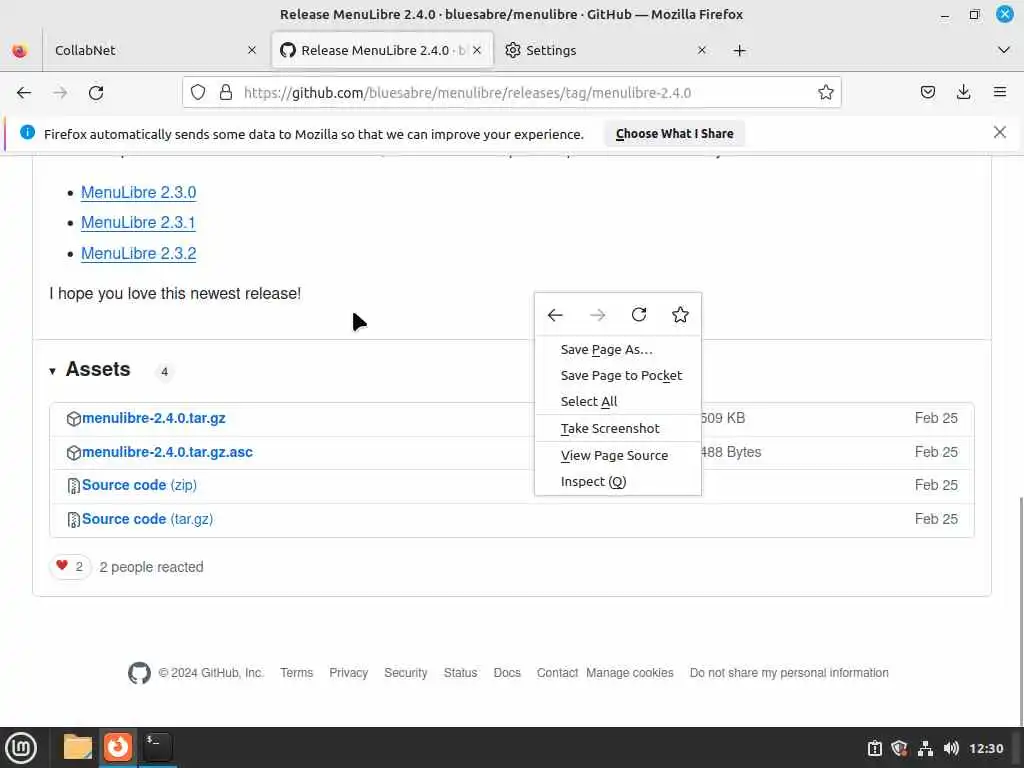Click context menu Back arrow
Screen dimensions: 1024x768
click(555, 315)
